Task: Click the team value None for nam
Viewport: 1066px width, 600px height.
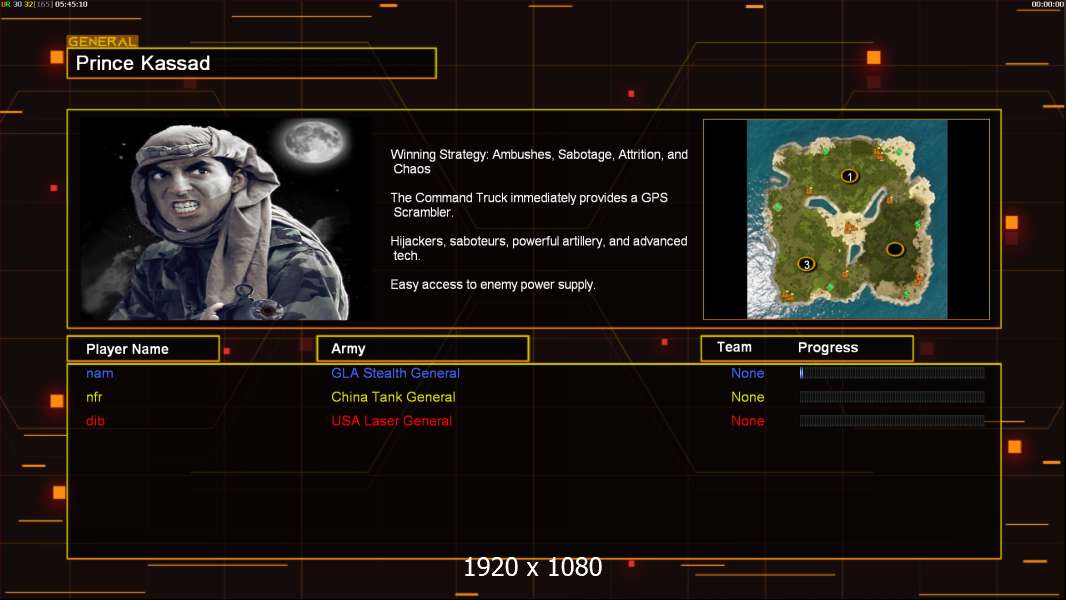Action: tap(747, 373)
